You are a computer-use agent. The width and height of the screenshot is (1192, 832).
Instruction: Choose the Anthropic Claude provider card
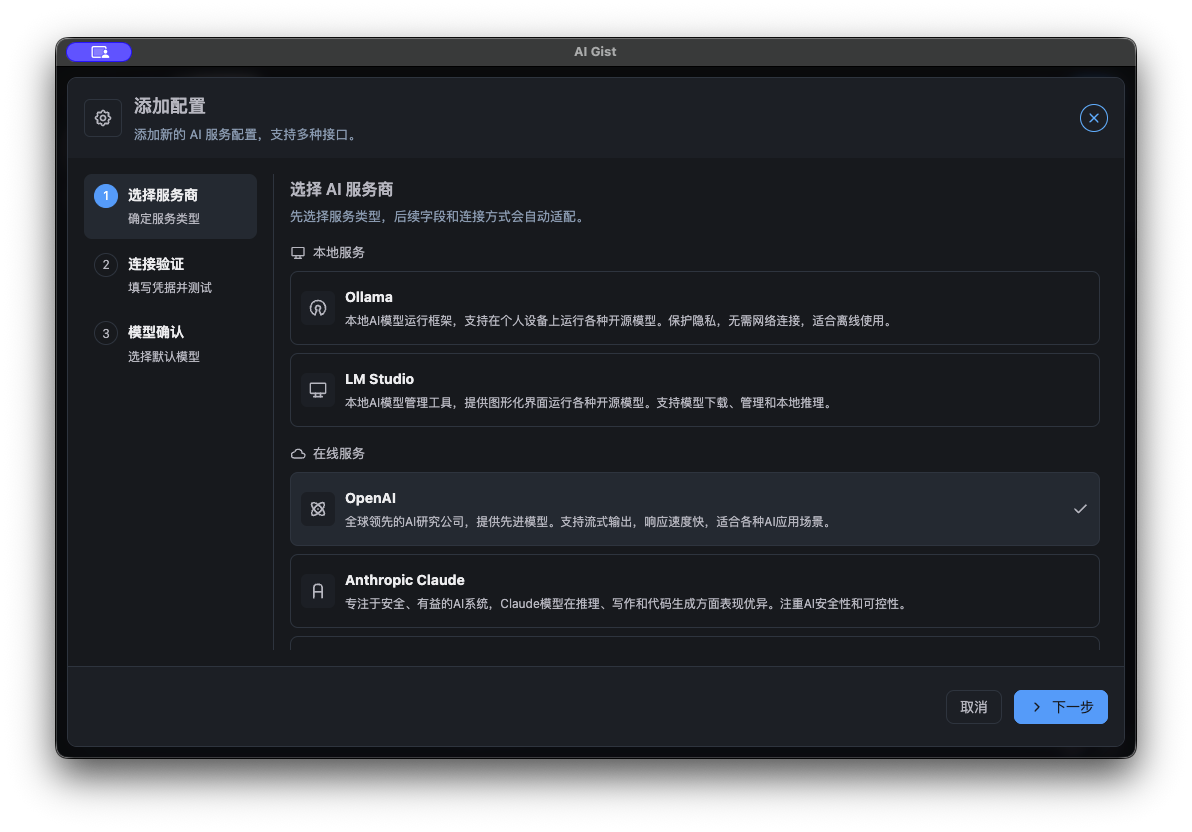point(694,591)
